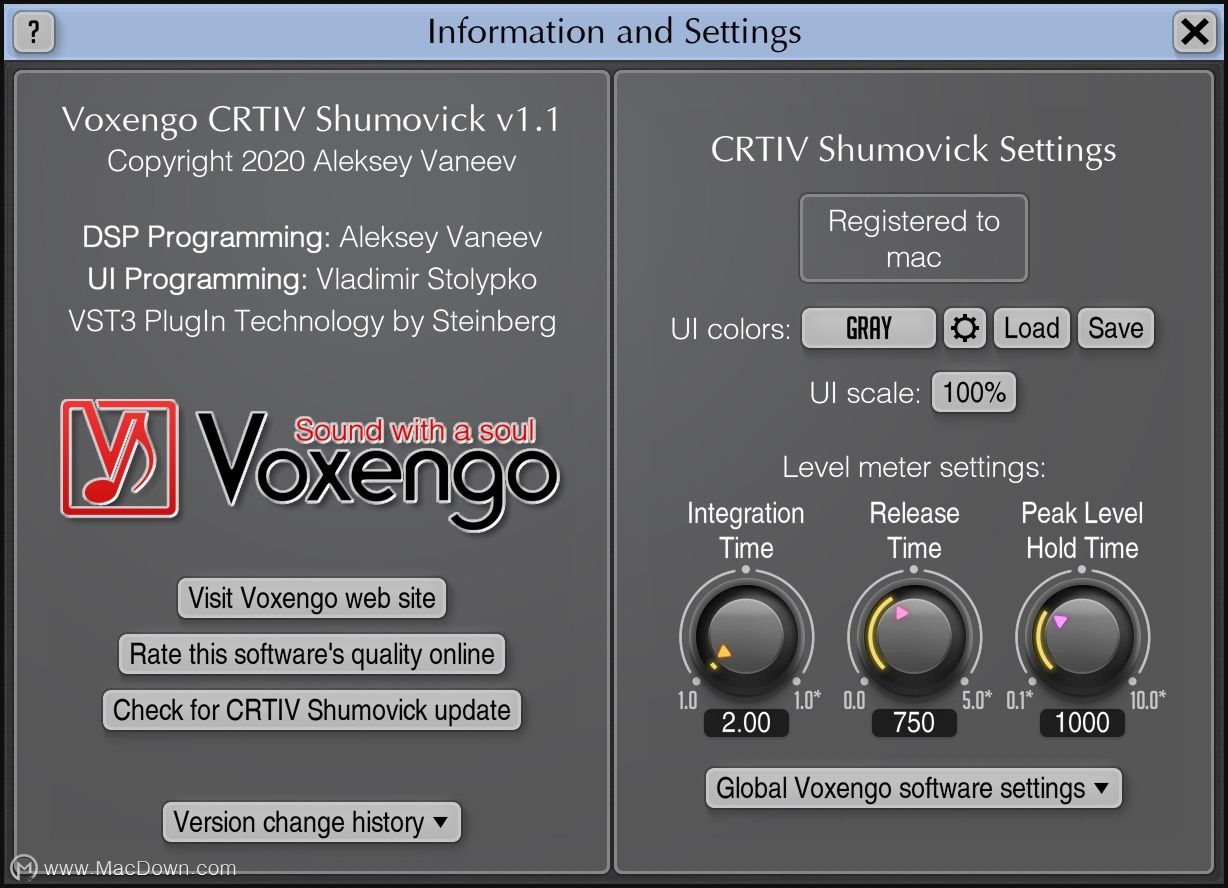The image size is (1228, 888).
Task: Click the Copyright 2020 Aleksey Vaneev text
Action: [x=312, y=161]
